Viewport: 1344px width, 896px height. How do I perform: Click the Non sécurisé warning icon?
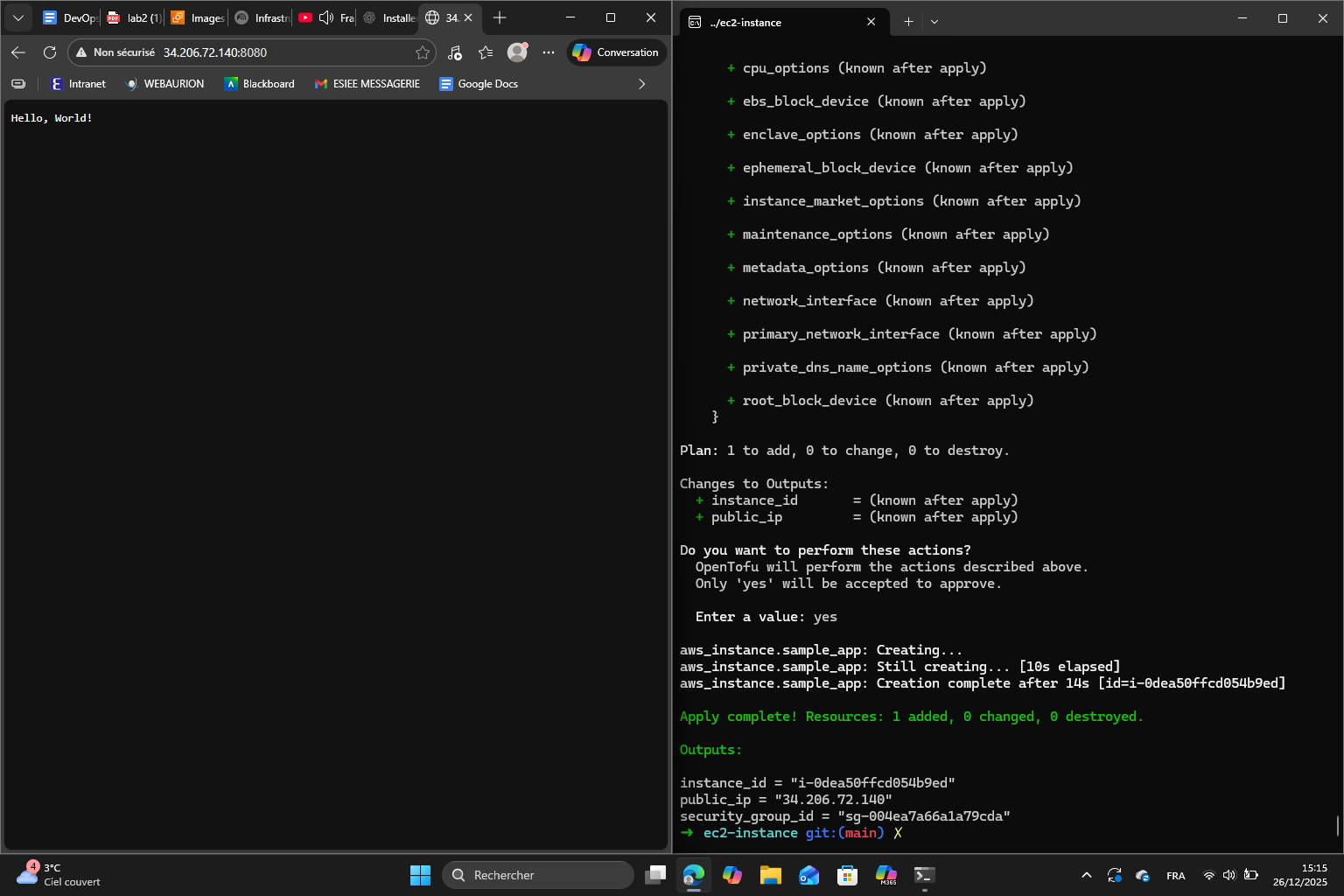tap(81, 52)
